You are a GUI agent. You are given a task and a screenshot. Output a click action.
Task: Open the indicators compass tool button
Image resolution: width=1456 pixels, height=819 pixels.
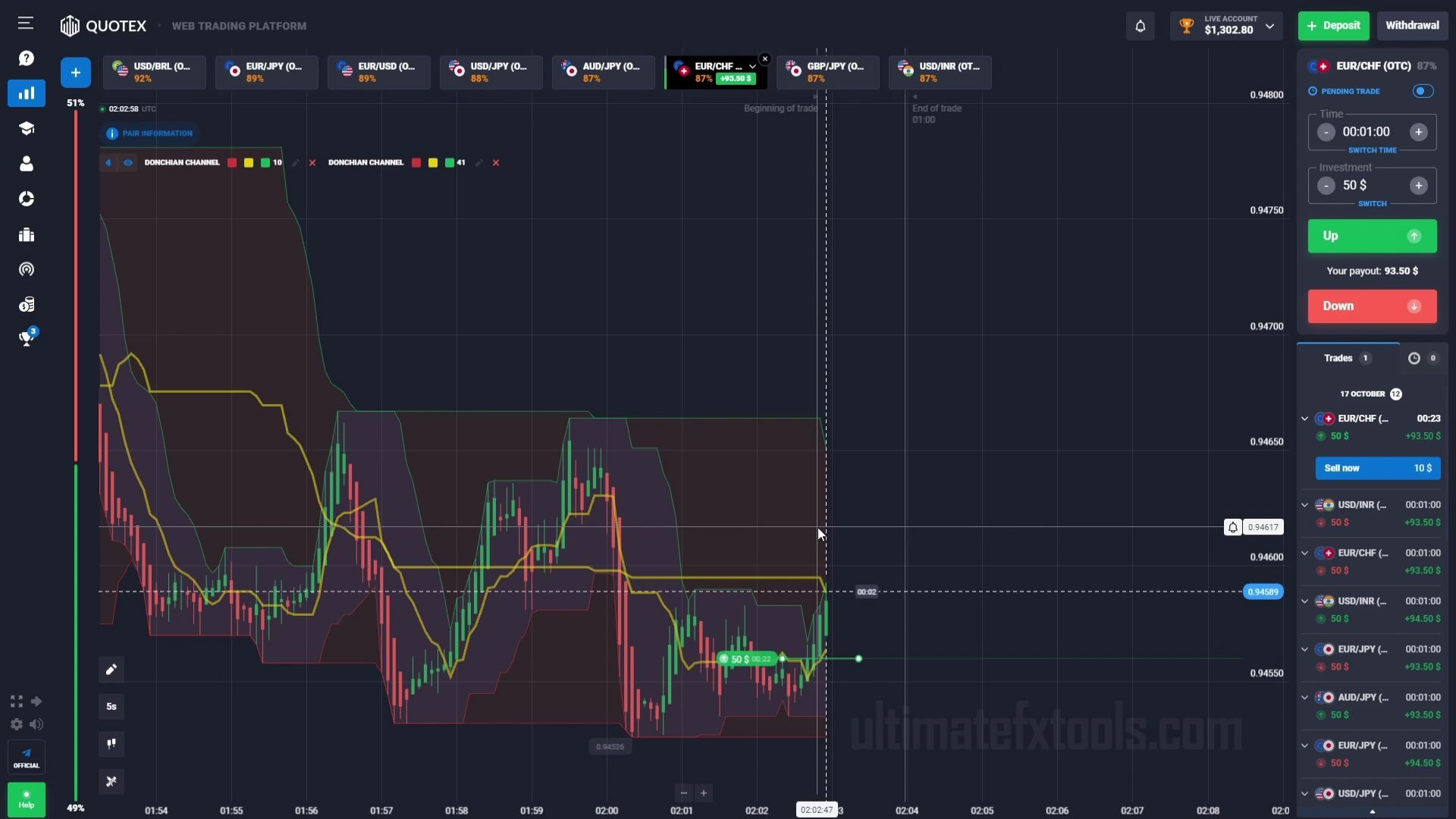[x=111, y=782]
